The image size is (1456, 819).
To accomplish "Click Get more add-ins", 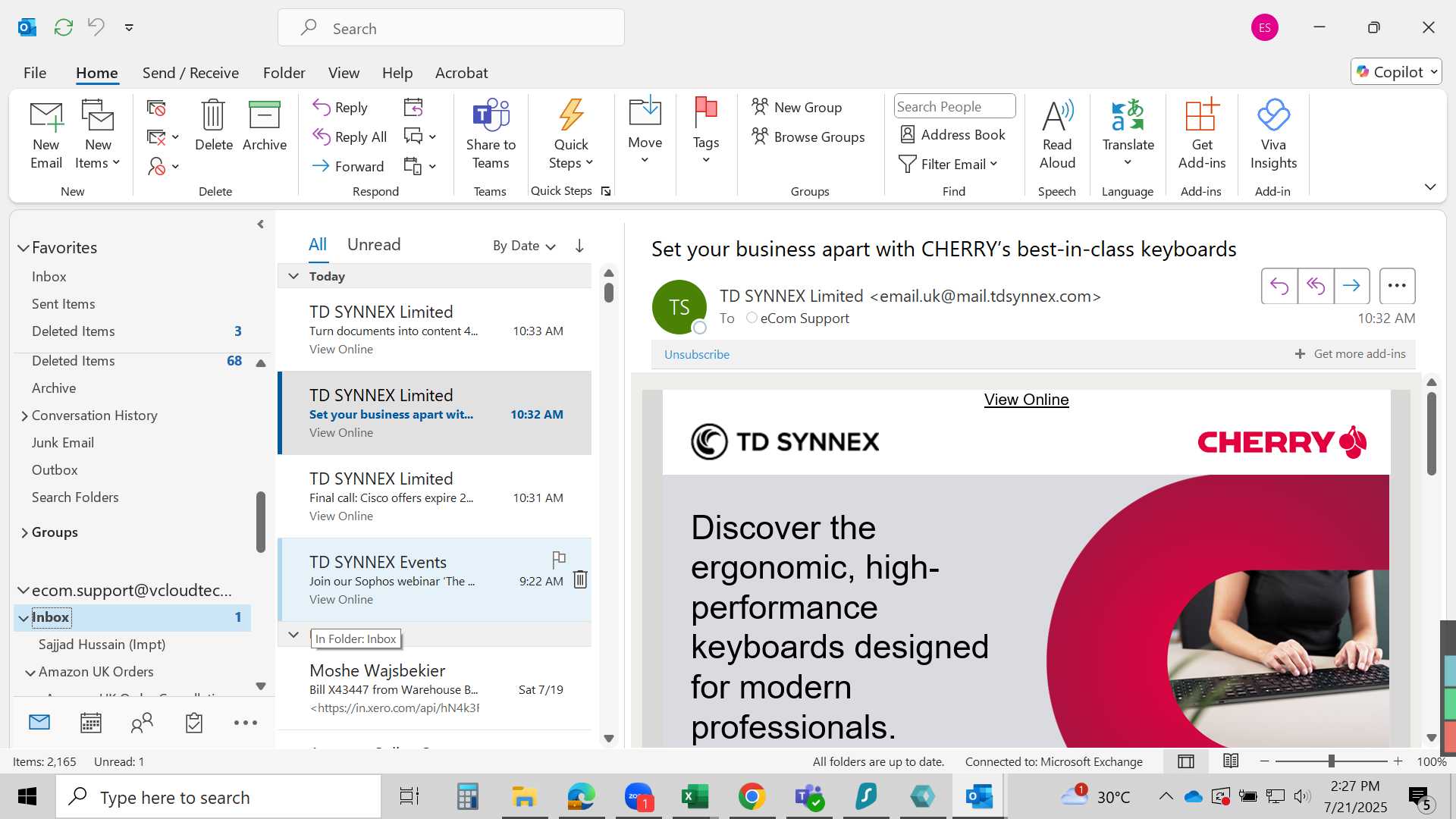I will tap(1350, 354).
